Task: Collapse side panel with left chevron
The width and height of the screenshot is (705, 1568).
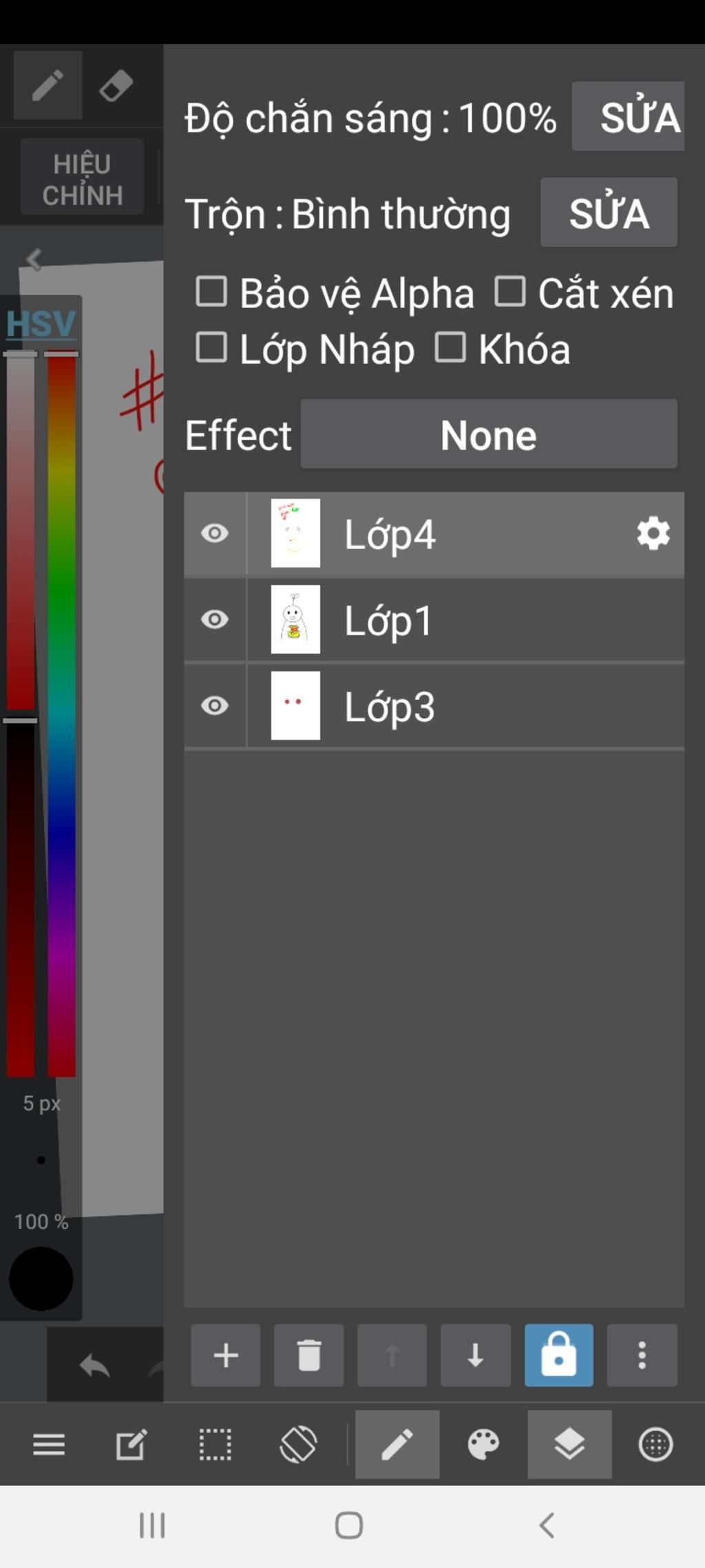Action: coord(33,259)
